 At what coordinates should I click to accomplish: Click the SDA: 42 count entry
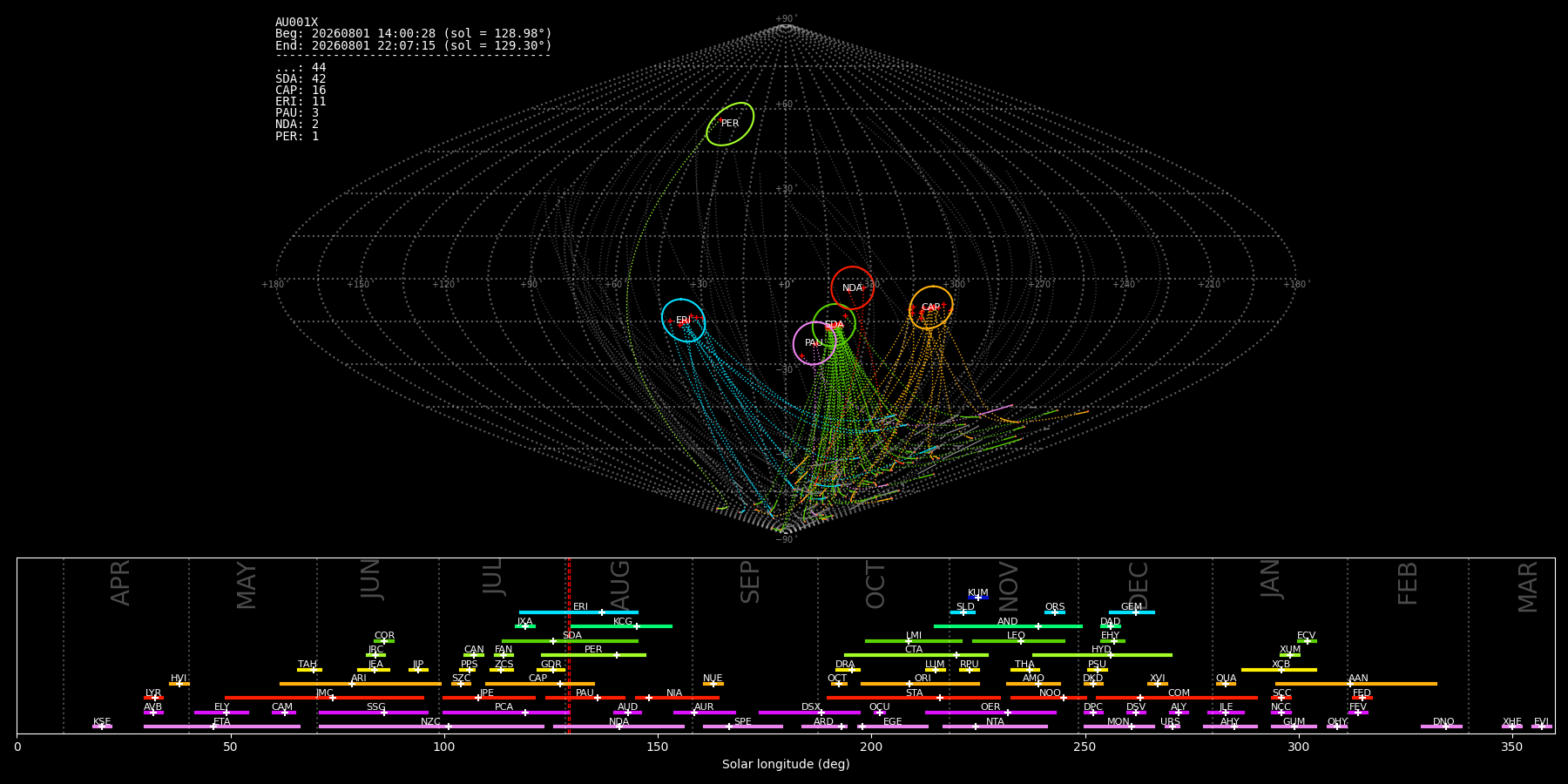pos(301,79)
